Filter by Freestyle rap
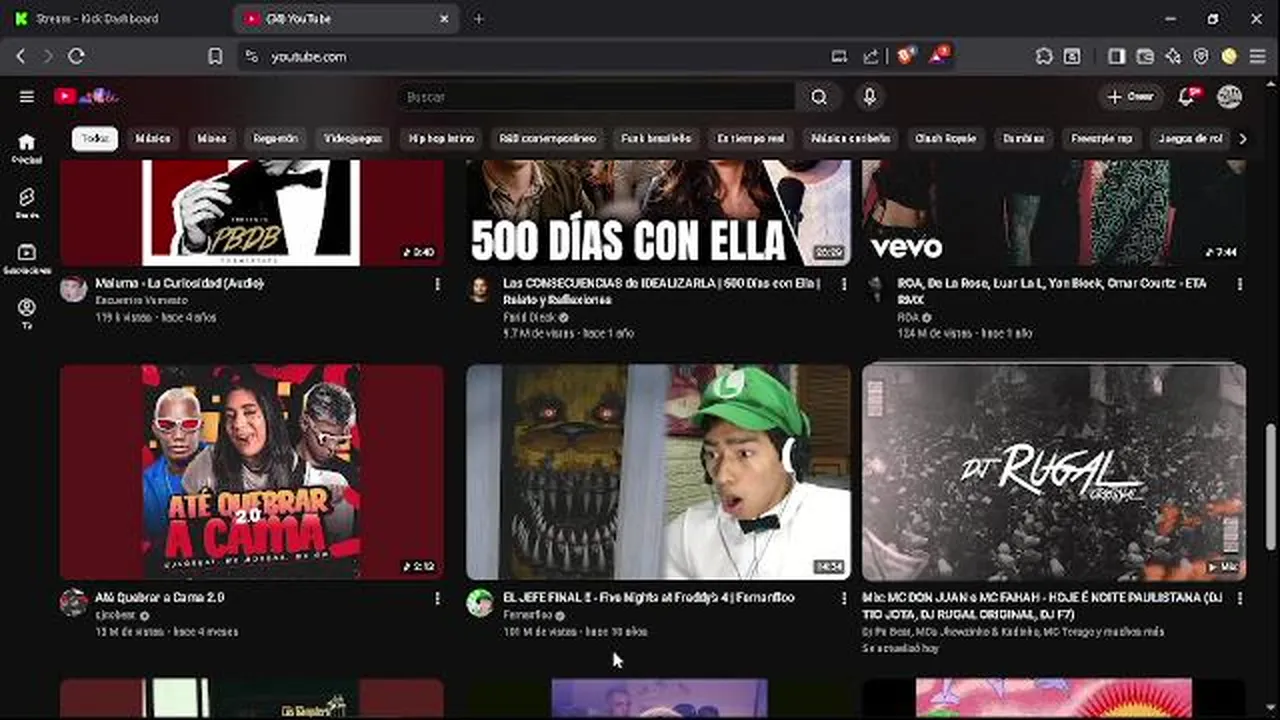 1101,139
